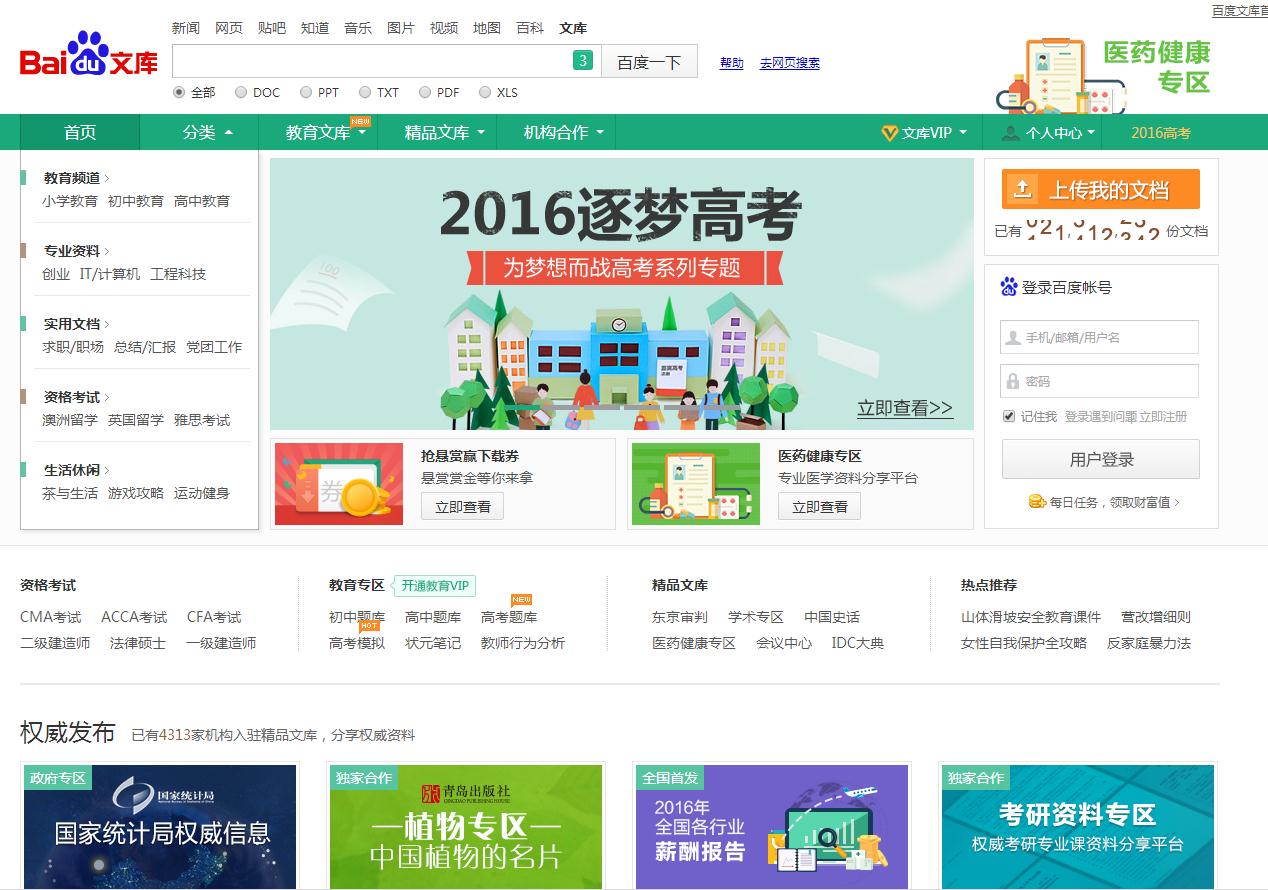Click the 用户登录 login button
The height and width of the screenshot is (890, 1268).
pyautogui.click(x=1100, y=460)
